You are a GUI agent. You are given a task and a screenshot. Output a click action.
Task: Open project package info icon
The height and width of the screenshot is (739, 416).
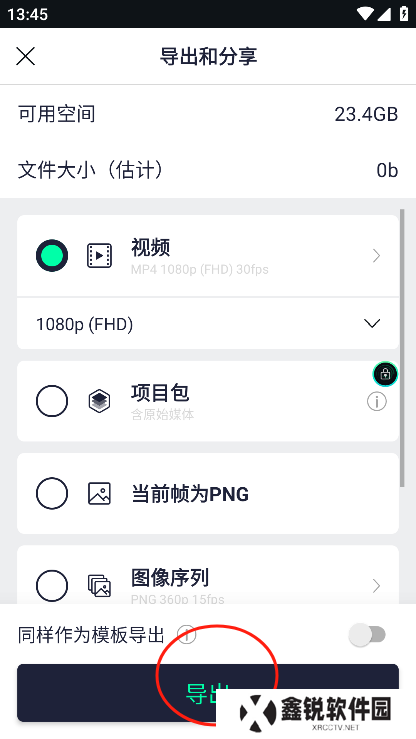click(x=377, y=402)
